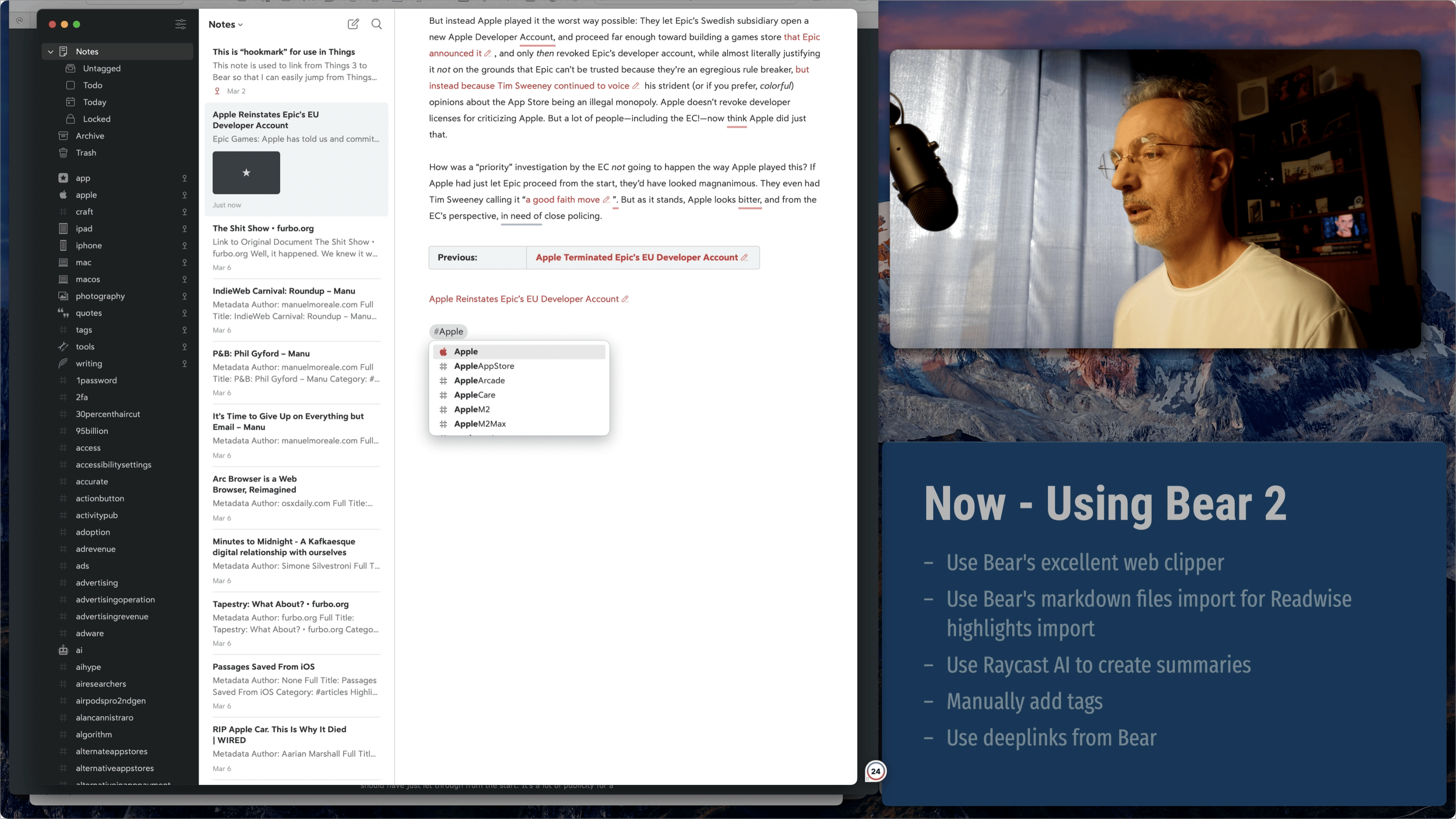Click the #Apple tag in editor
This screenshot has width=1456, height=819.
pos(448,332)
